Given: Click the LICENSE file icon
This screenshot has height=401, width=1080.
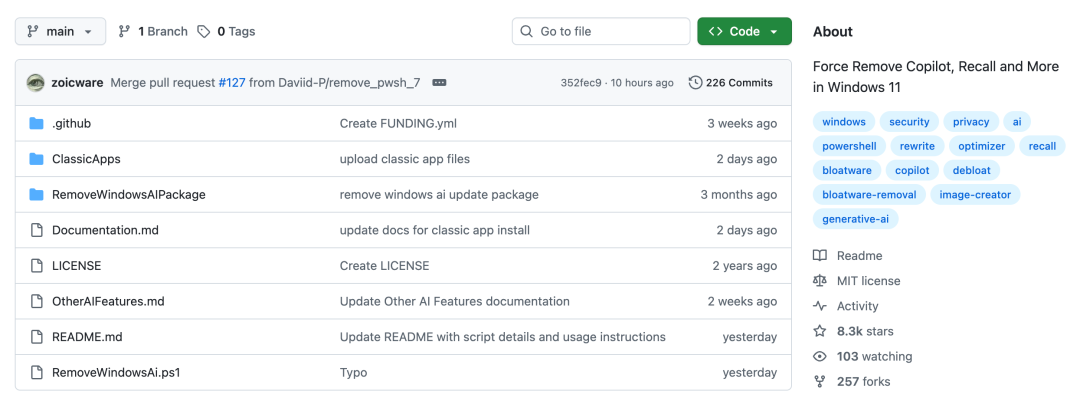Looking at the screenshot, I should pos(37,266).
